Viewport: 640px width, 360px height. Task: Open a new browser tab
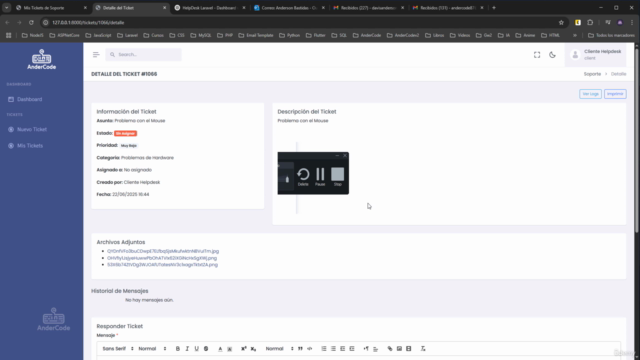[494, 8]
